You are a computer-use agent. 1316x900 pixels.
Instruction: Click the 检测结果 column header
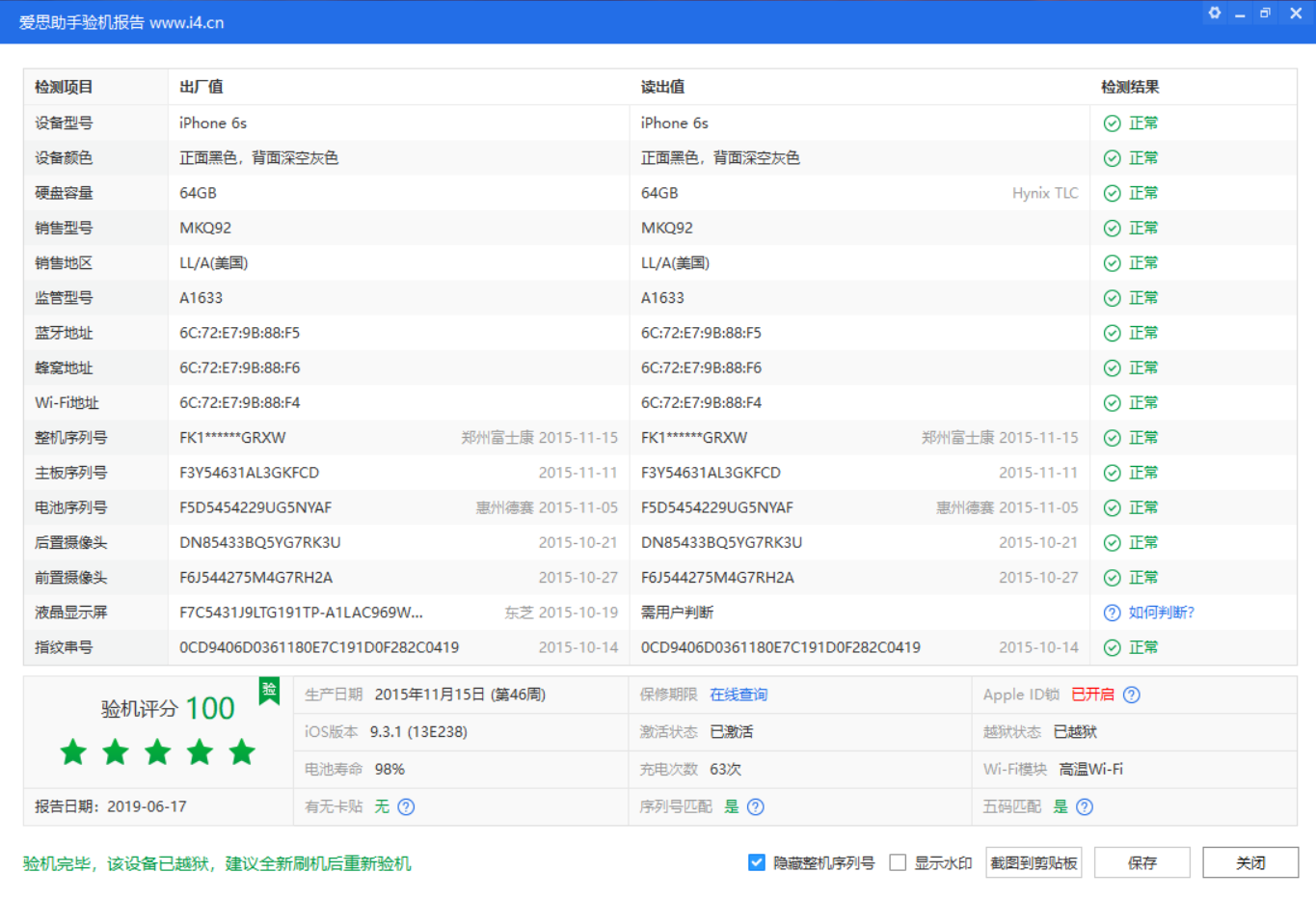point(1131,87)
